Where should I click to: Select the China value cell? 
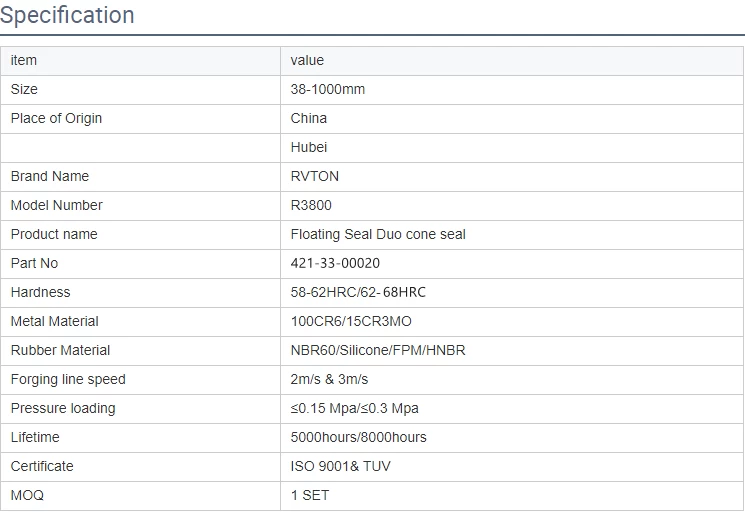[512, 119]
